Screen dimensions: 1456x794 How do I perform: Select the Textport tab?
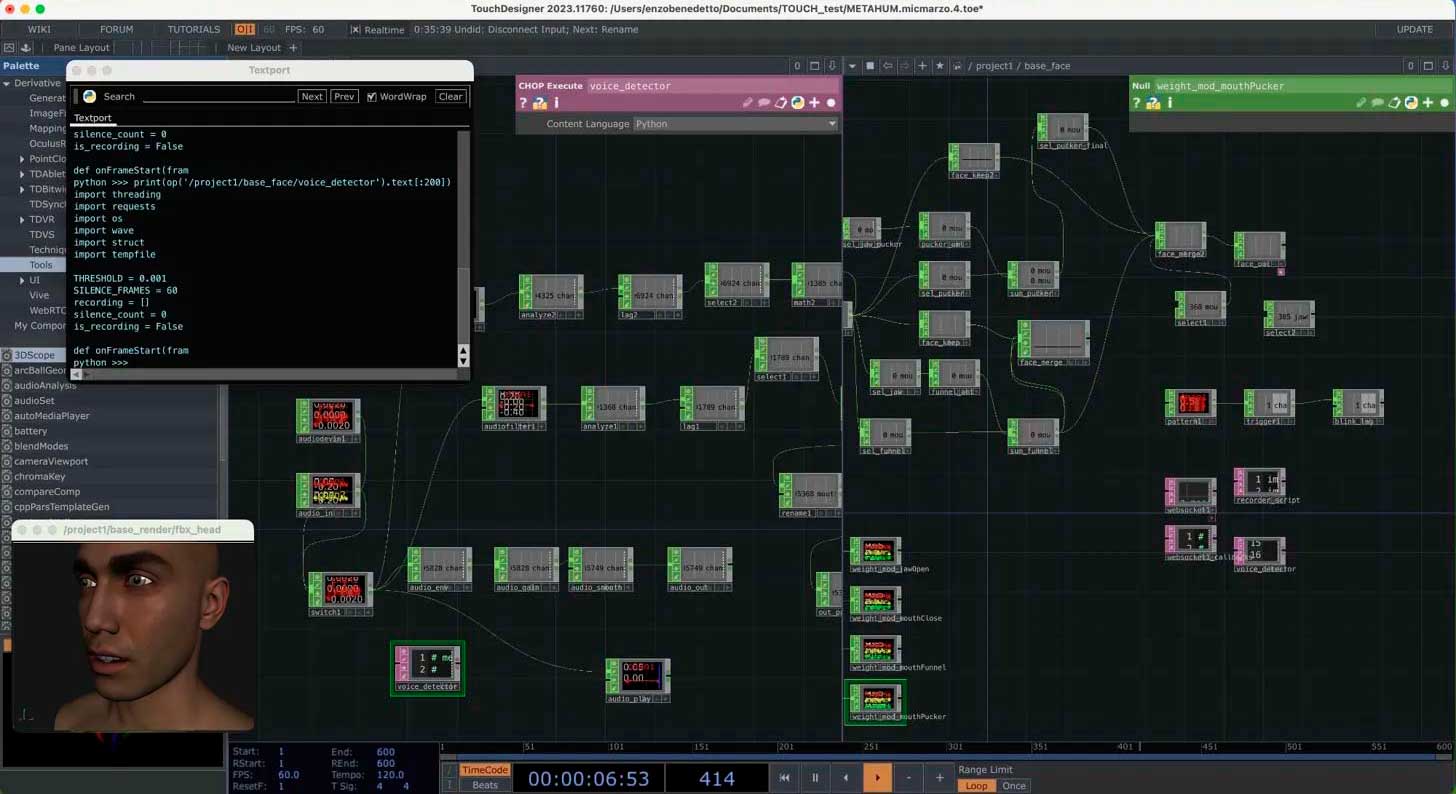point(93,118)
